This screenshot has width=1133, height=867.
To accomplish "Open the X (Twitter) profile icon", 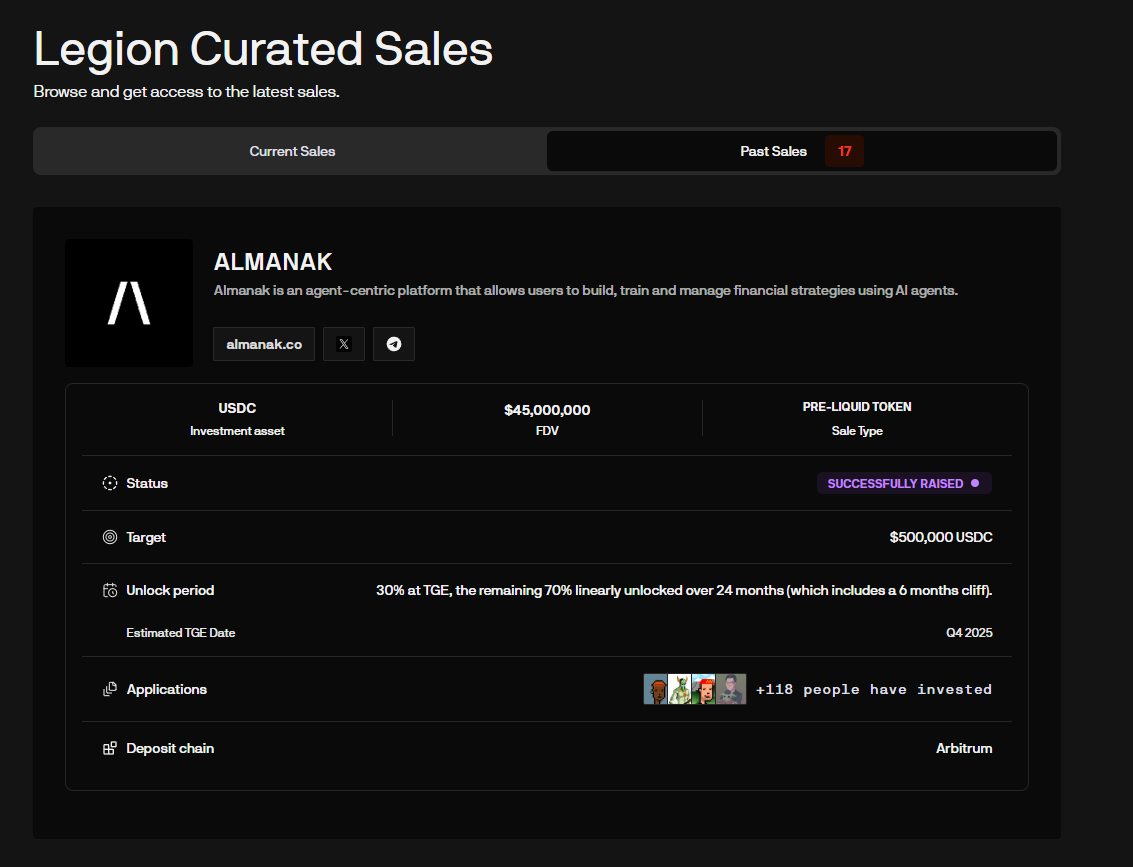I will click(x=344, y=344).
